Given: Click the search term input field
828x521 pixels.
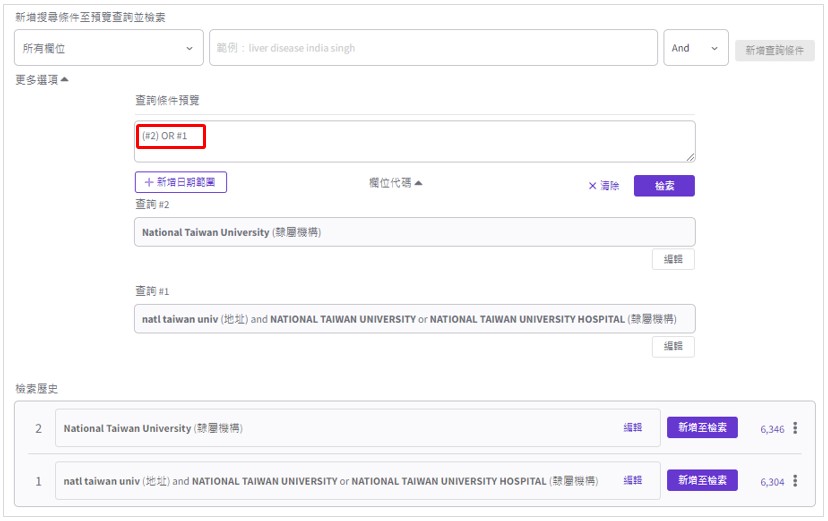Looking at the screenshot, I should [x=433, y=48].
